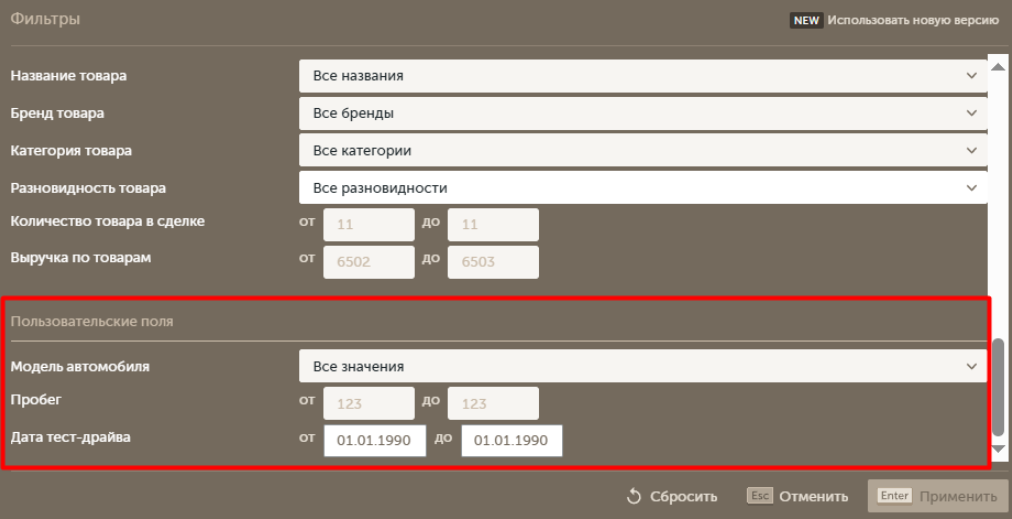Viewport: 1012px width, 519px height.
Task: Expand the Разновидность товара dropdown
Action: (642, 188)
